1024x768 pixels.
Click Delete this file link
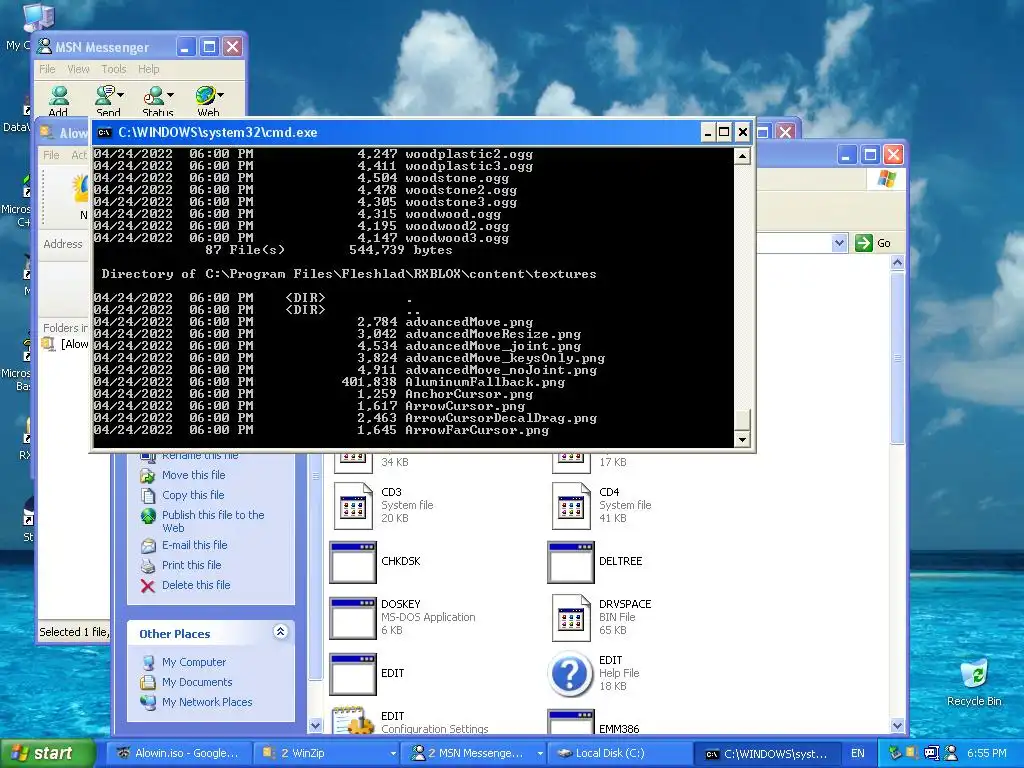196,585
